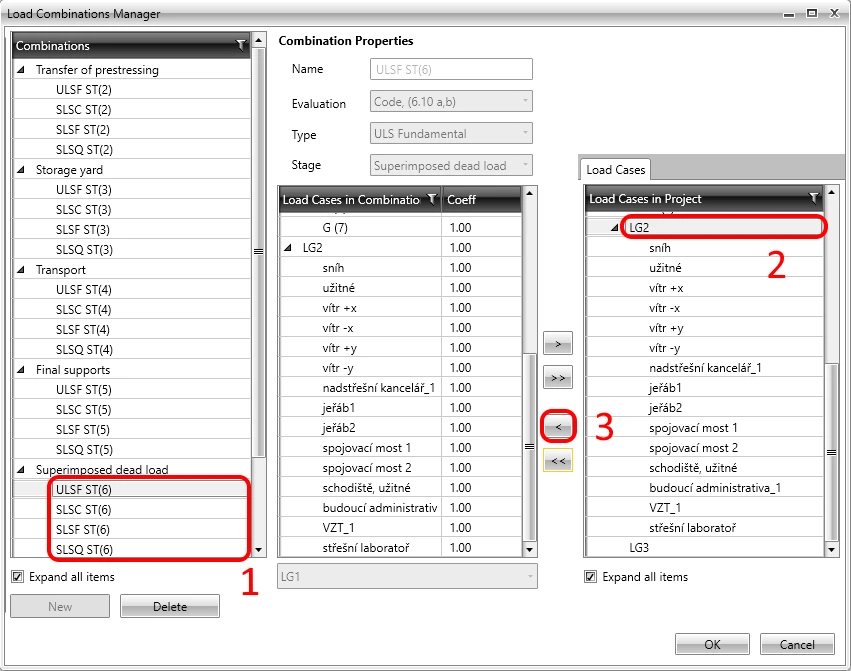The height and width of the screenshot is (671, 851).
Task: Collapse LG2 in Load Cases in Combination
Action: pyautogui.click(x=288, y=248)
